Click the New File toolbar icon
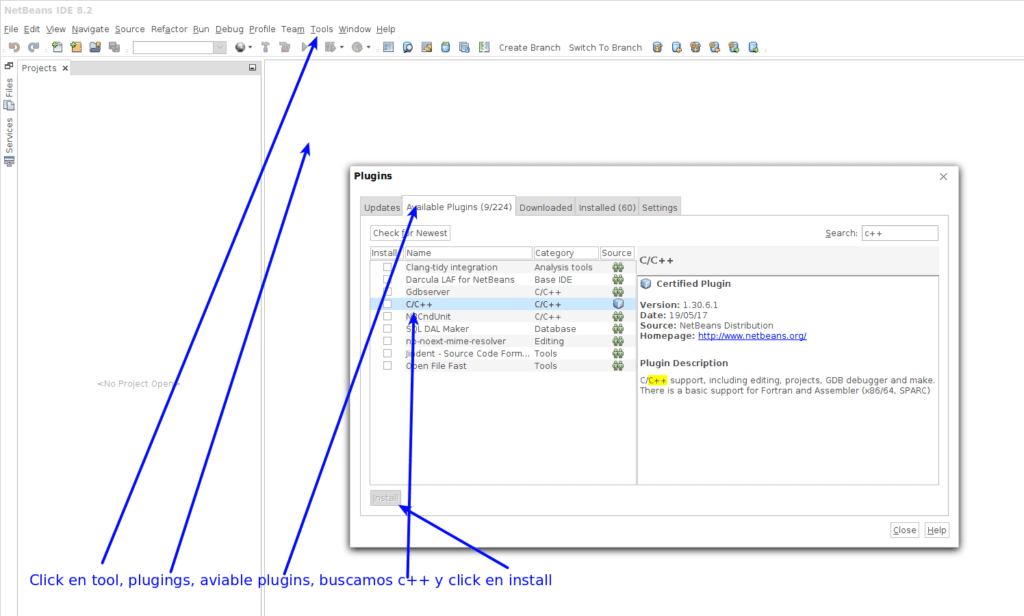Image resolution: width=1024 pixels, height=616 pixels. coord(57,47)
